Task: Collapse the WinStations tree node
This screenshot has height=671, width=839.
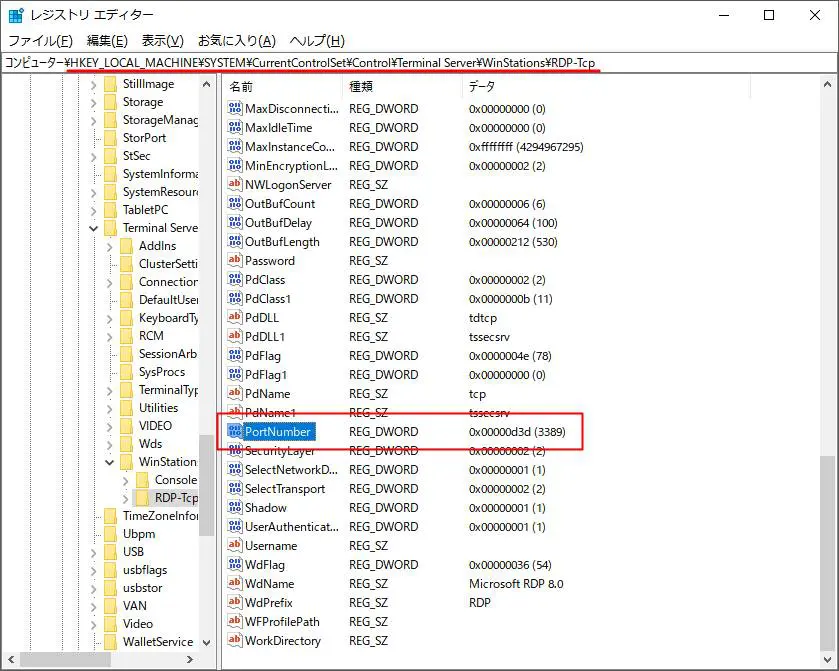Action: coord(110,462)
